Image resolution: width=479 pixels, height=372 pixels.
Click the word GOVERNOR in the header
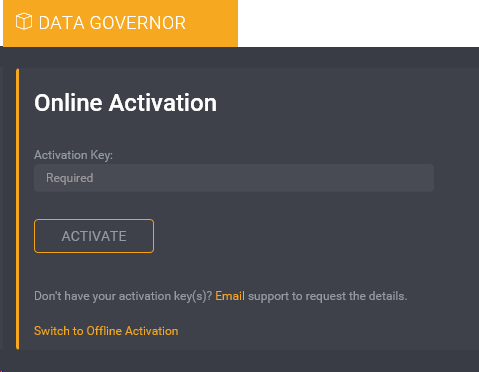tap(137, 23)
